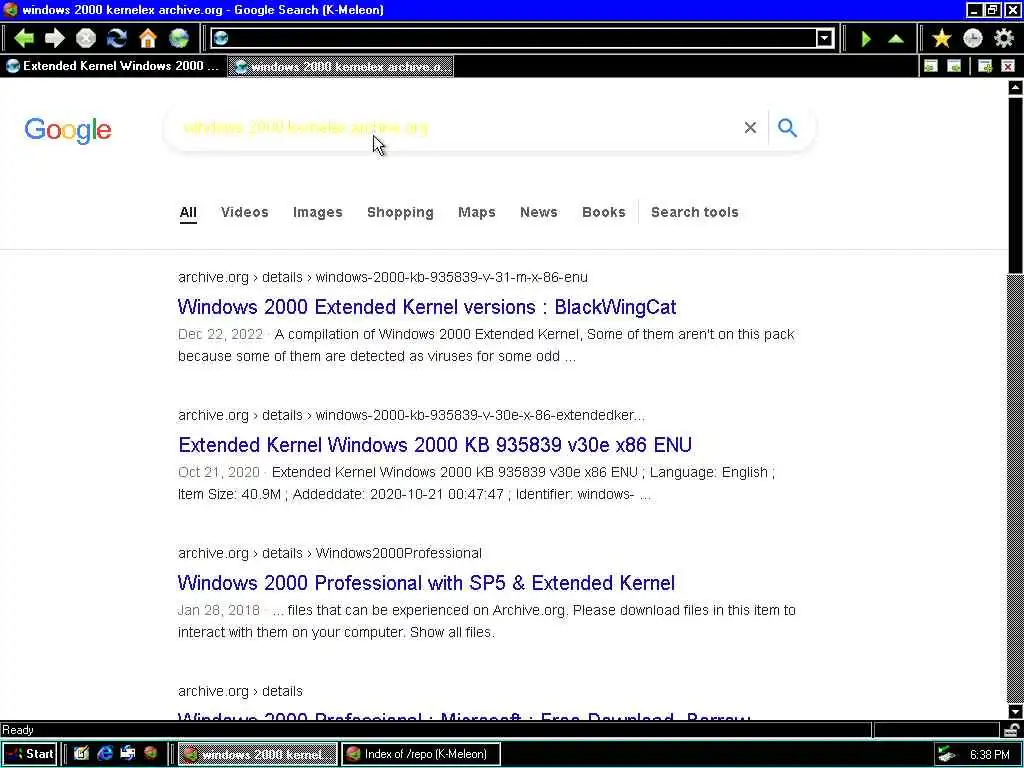Open the Books results tab

pyautogui.click(x=603, y=212)
